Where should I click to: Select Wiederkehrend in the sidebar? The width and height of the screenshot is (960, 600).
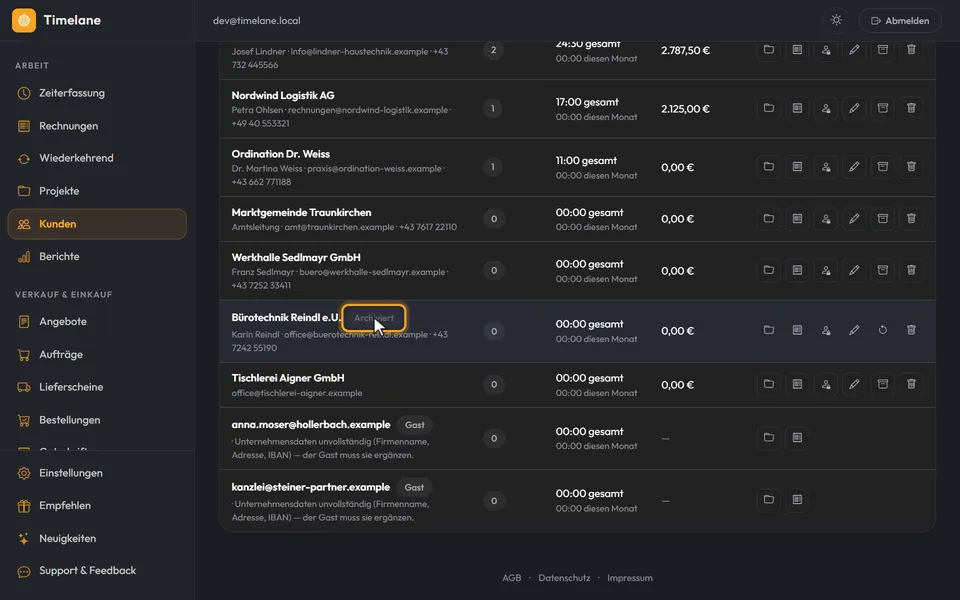(97, 158)
